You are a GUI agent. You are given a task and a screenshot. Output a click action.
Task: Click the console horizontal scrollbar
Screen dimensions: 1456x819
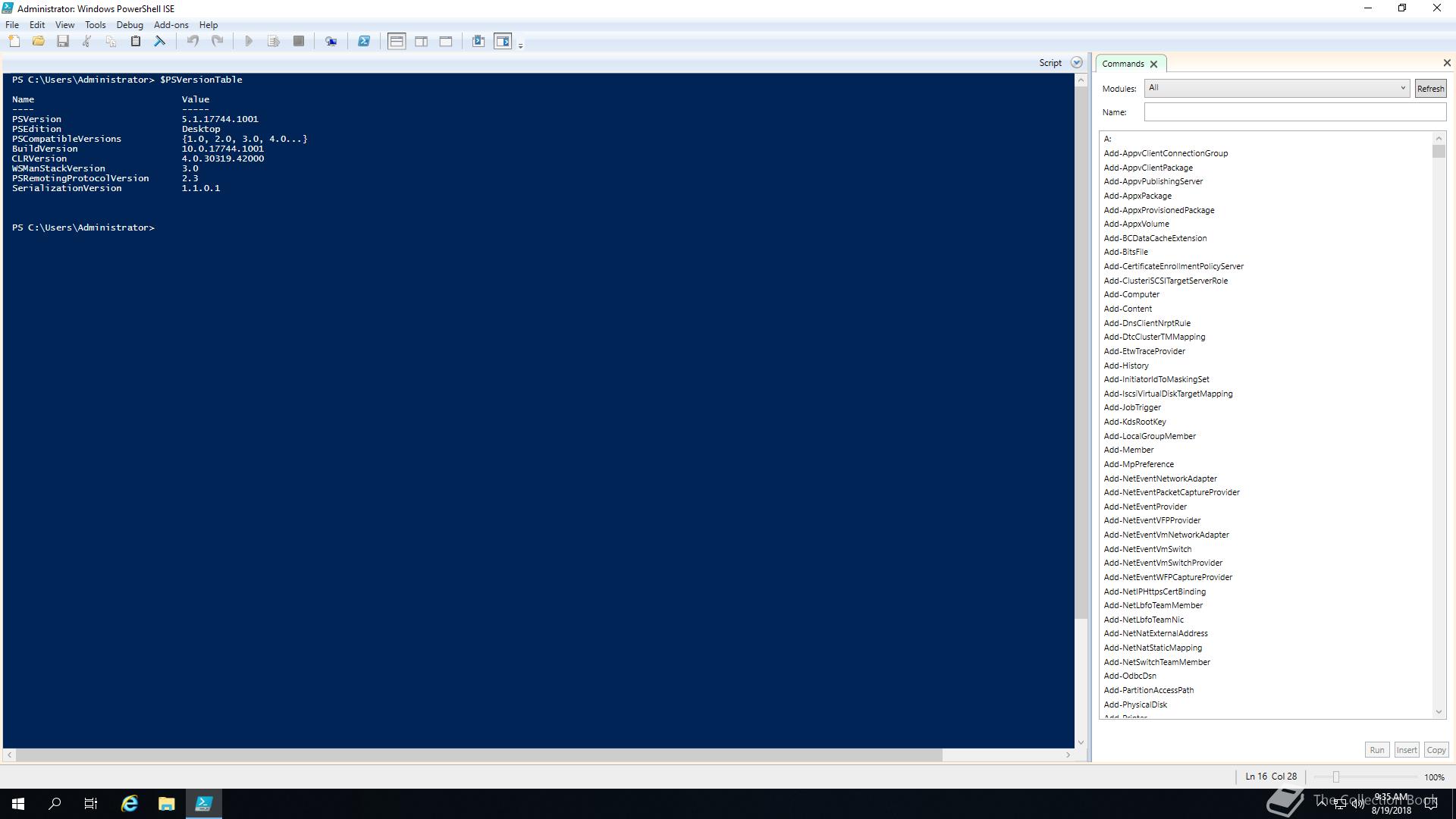click(x=479, y=755)
